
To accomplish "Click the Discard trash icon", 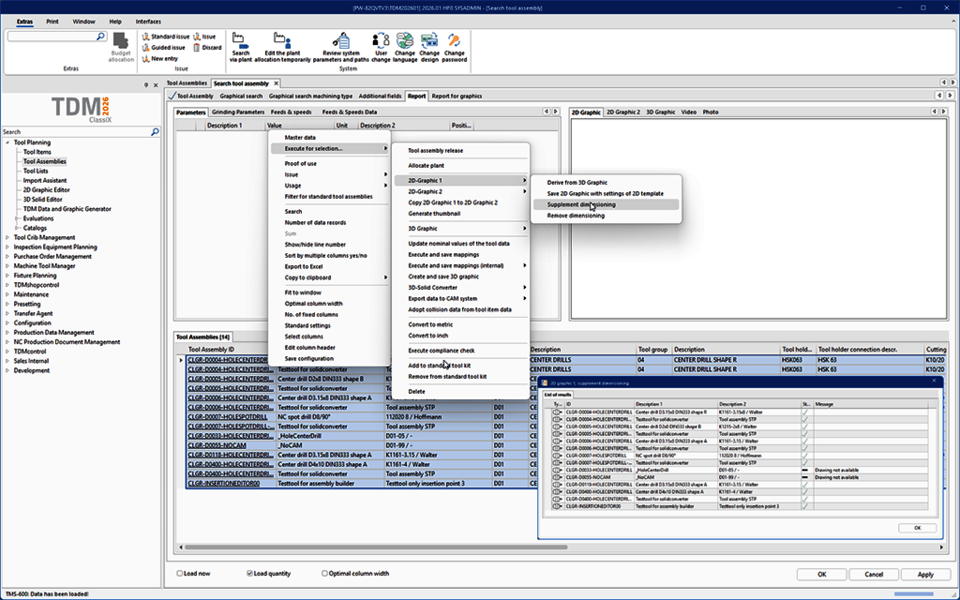I will tap(195, 47).
